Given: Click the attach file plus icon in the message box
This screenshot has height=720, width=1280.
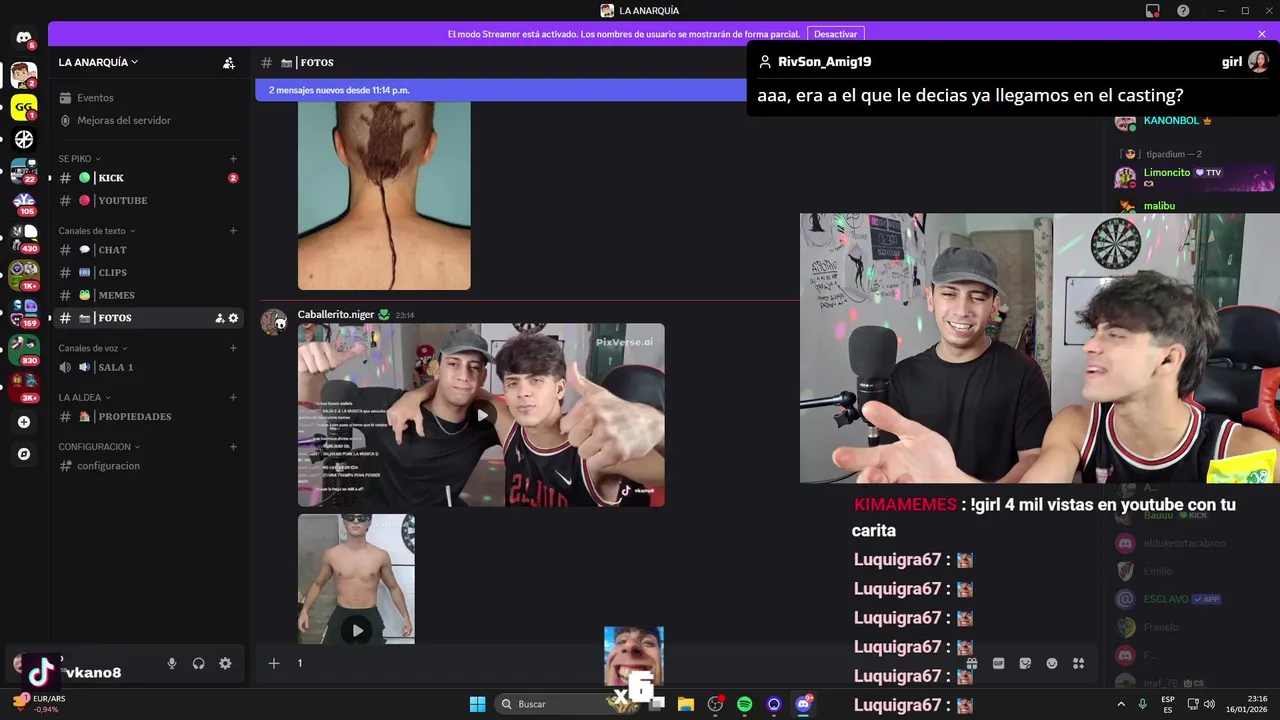Looking at the screenshot, I should pyautogui.click(x=273, y=663).
